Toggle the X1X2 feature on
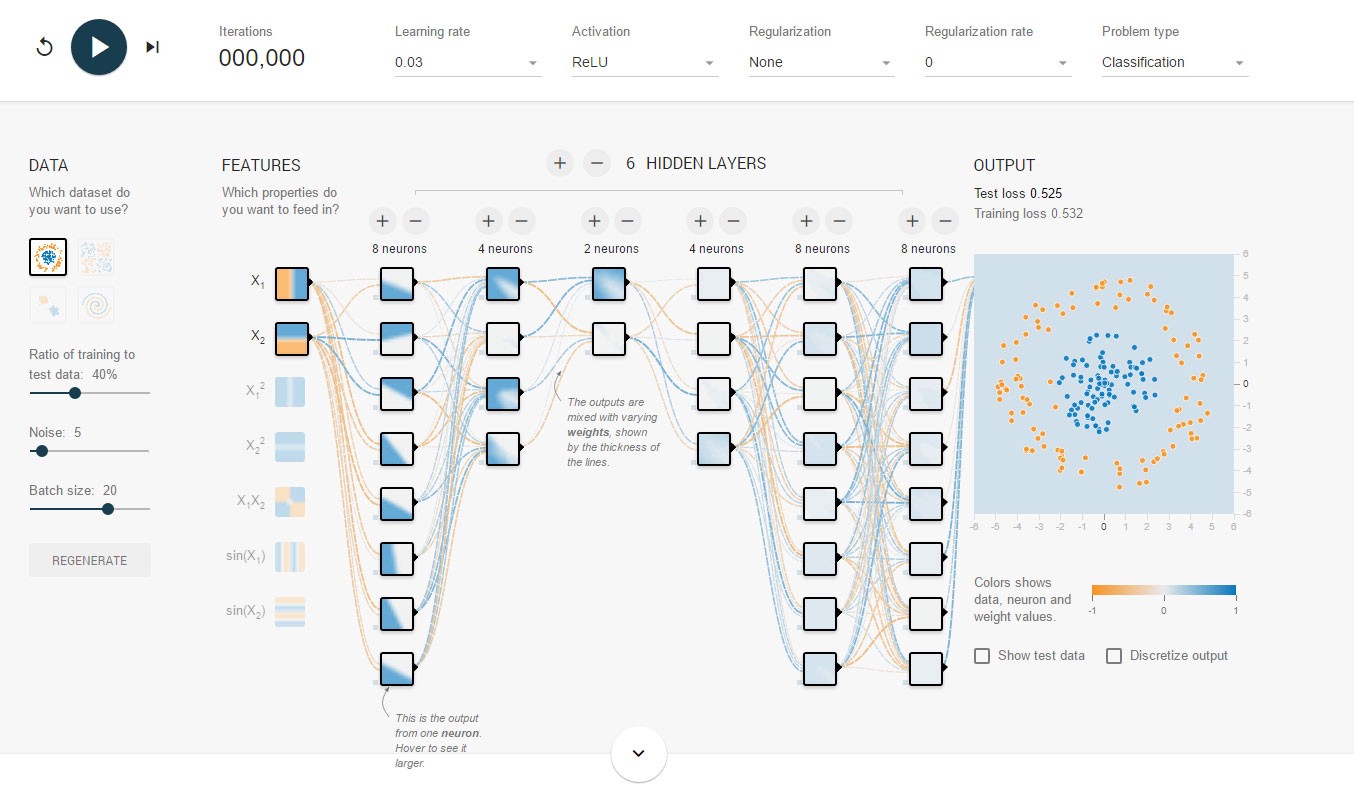The width and height of the screenshot is (1354, 808). [290, 501]
